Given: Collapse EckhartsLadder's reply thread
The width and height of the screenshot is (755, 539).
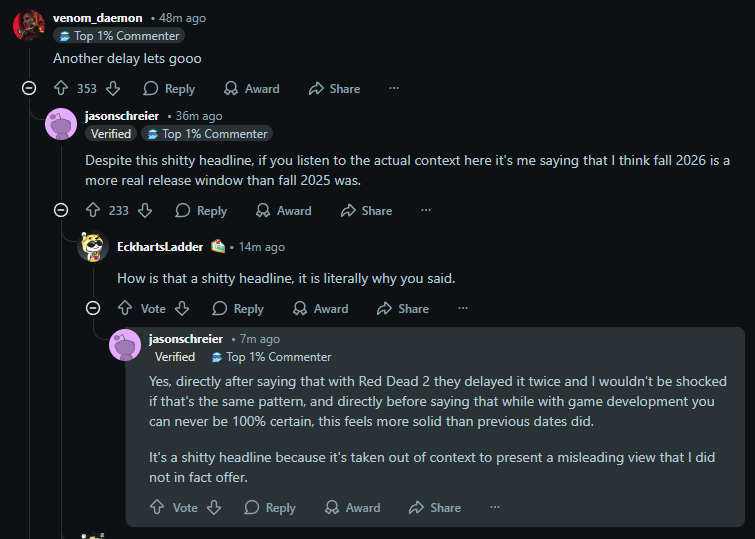Looking at the screenshot, I should pyautogui.click(x=93, y=309).
